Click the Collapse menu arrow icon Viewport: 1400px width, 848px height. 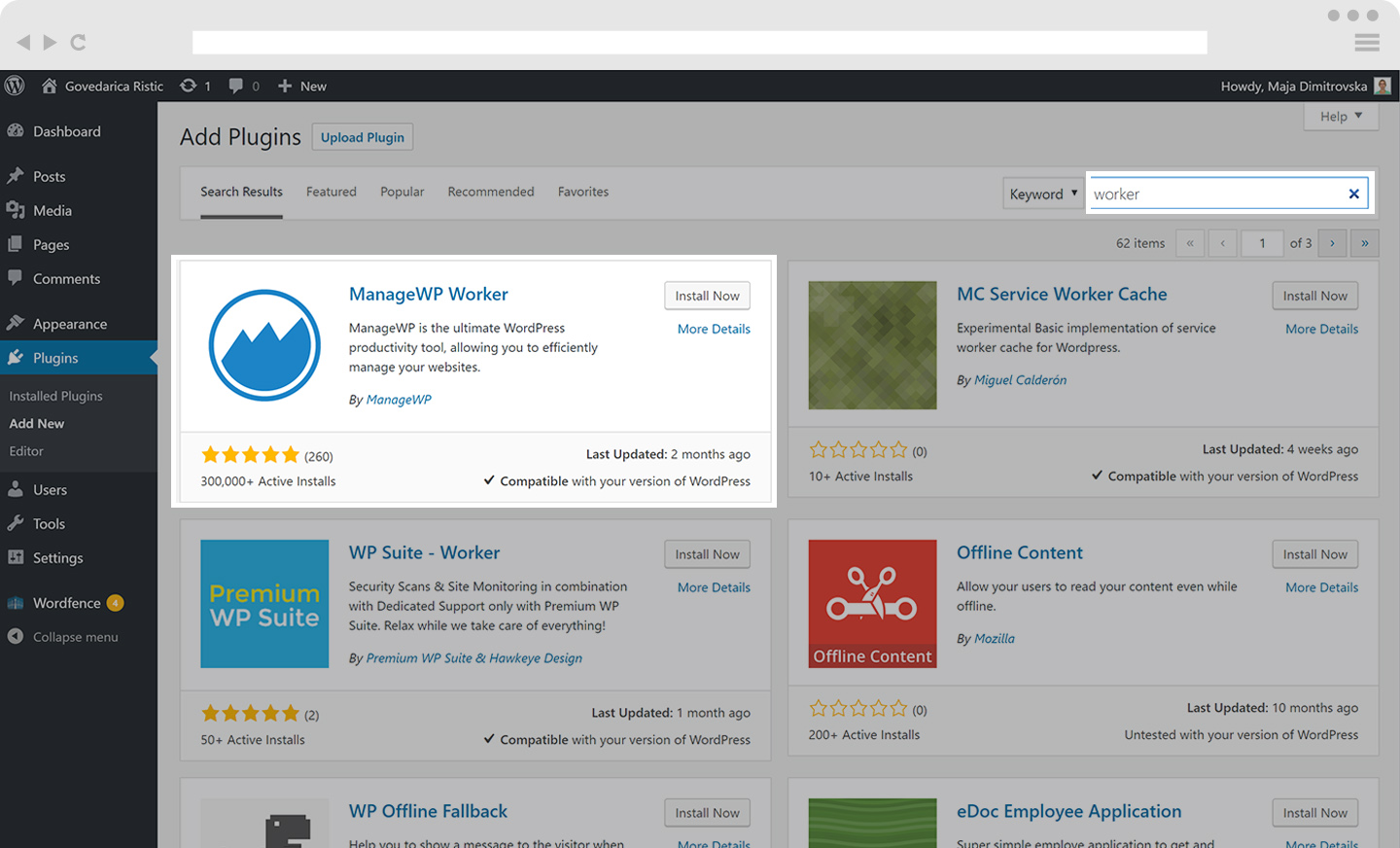(16, 637)
